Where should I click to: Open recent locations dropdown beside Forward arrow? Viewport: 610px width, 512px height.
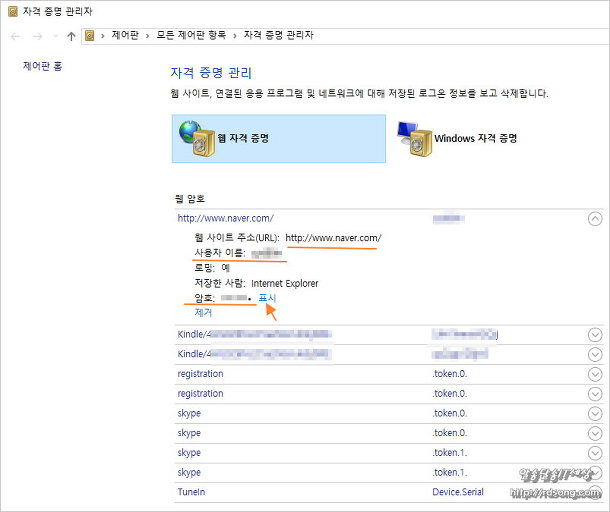coord(54,36)
